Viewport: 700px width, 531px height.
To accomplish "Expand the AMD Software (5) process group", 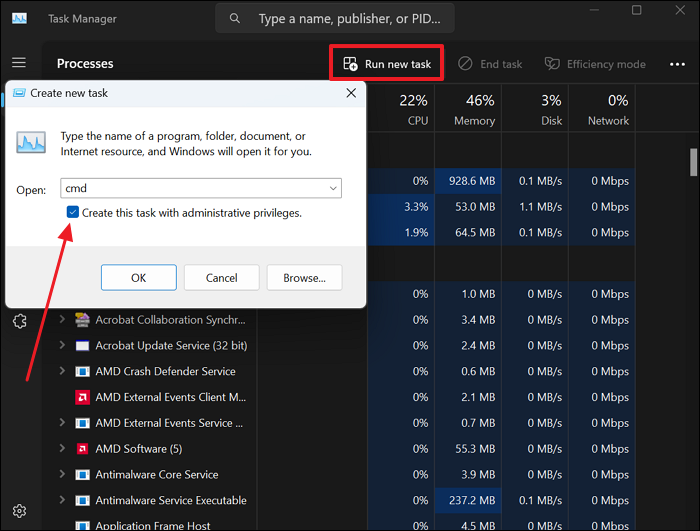I will [62, 449].
